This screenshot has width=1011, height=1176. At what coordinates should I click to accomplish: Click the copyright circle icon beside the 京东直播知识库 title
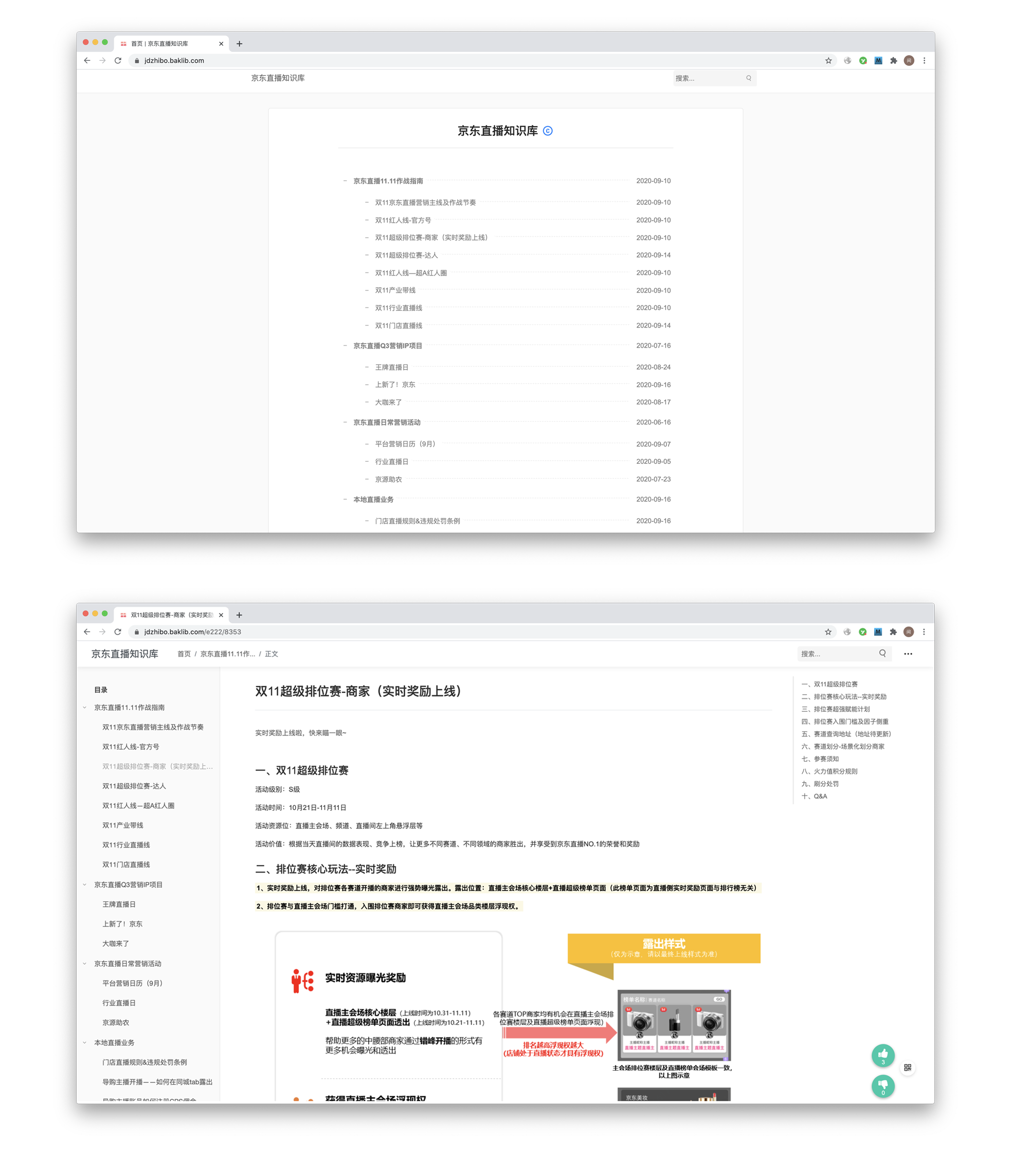pos(548,131)
